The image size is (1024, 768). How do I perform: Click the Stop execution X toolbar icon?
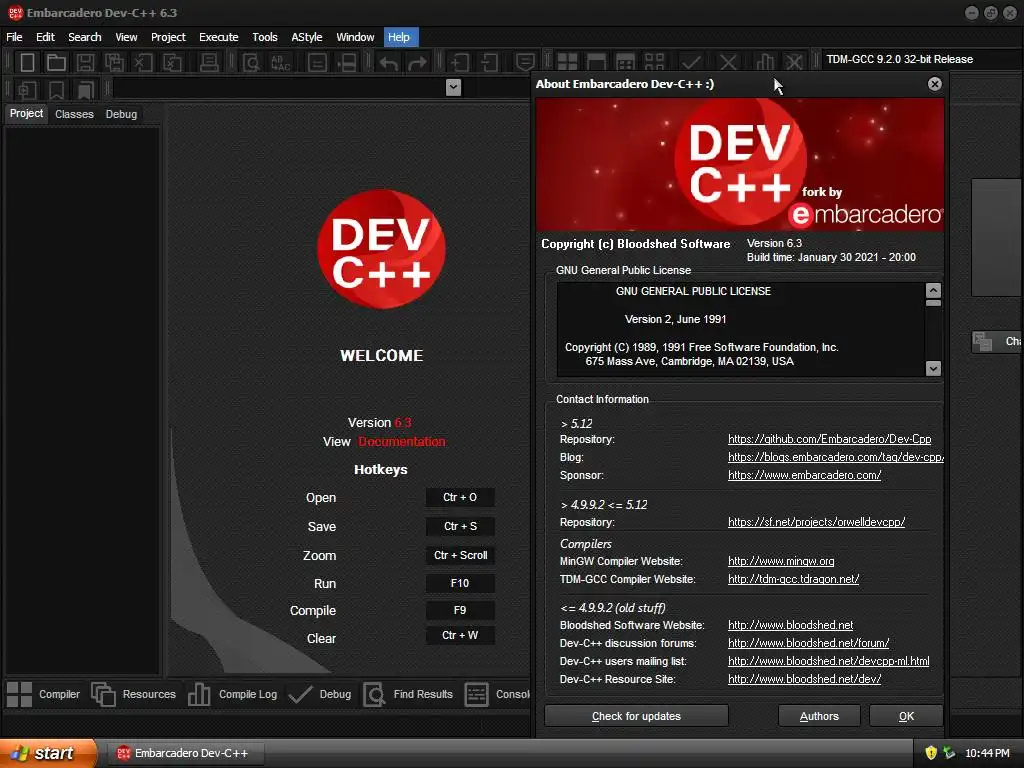728,63
